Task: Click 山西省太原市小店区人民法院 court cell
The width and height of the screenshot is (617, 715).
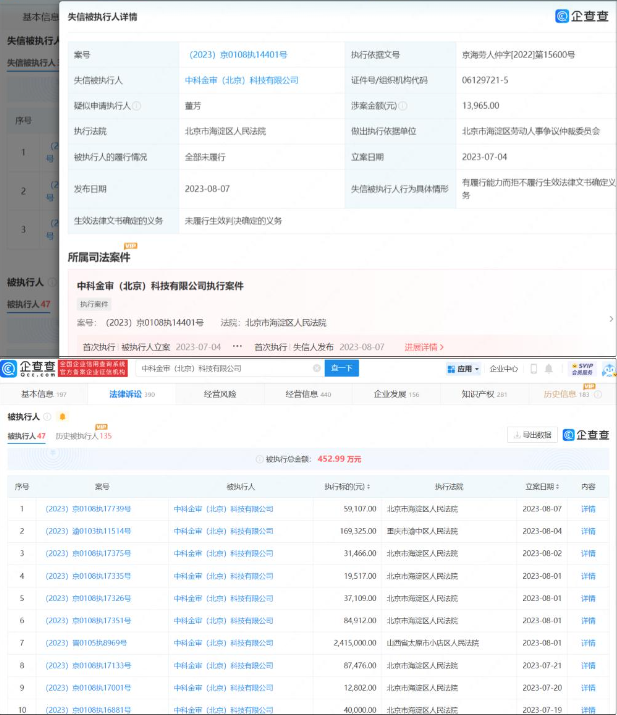Action: [x=433, y=643]
